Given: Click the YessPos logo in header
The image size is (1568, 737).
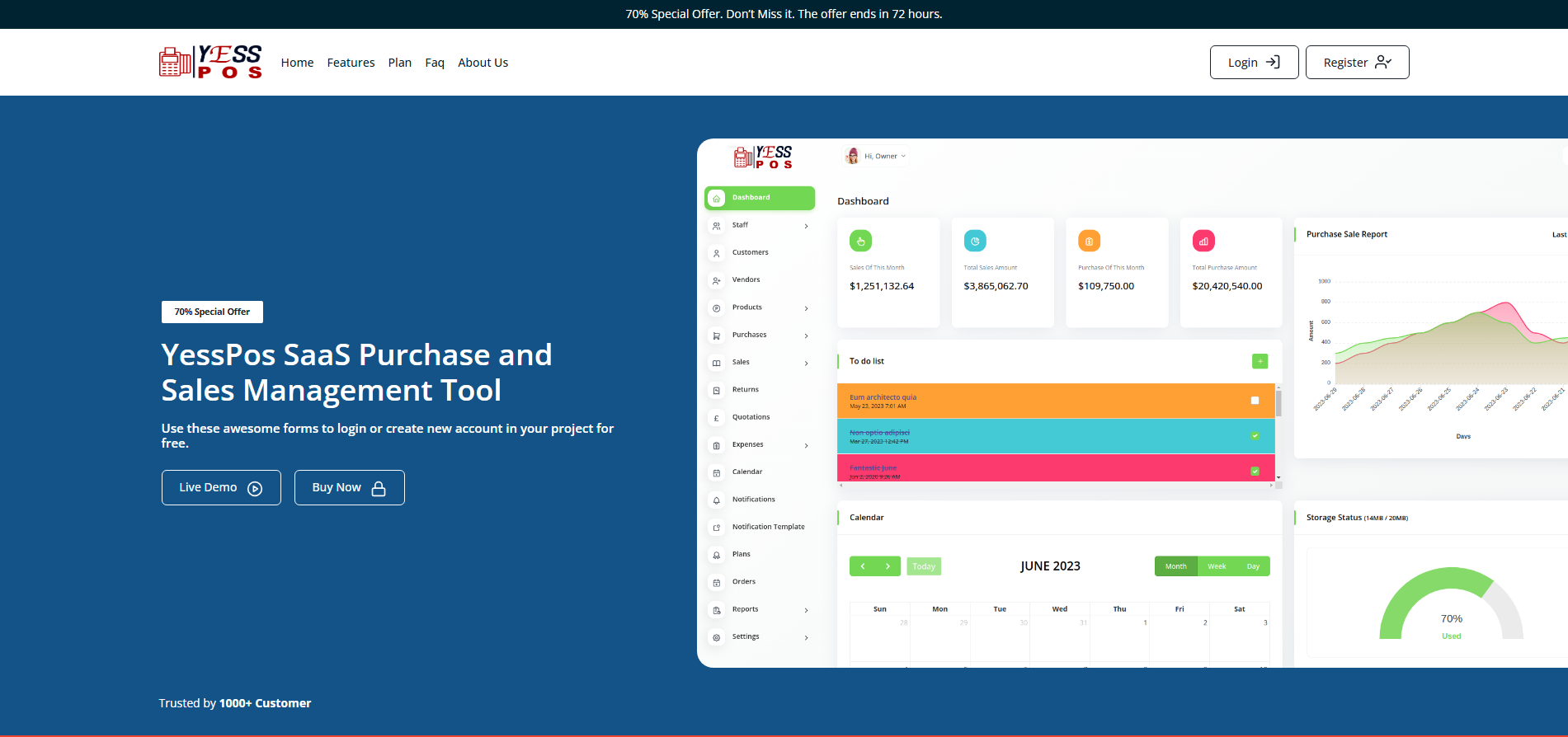Looking at the screenshot, I should [x=210, y=62].
